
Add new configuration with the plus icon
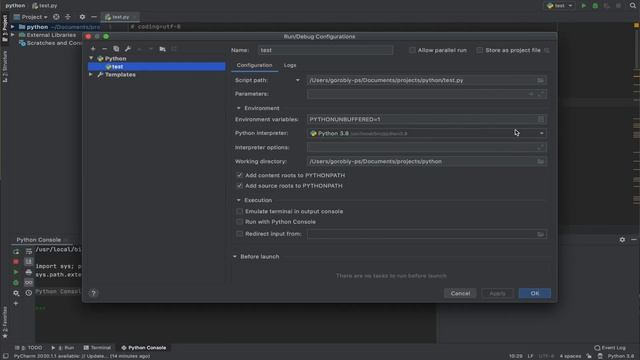pos(93,49)
